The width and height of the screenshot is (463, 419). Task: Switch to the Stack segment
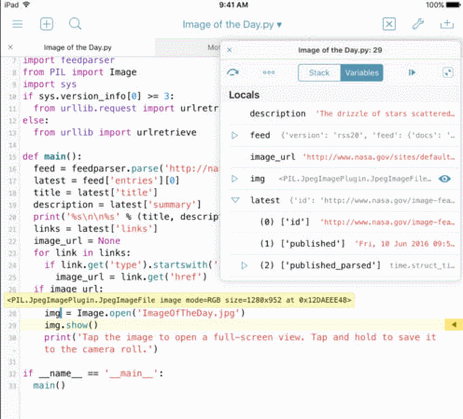pyautogui.click(x=319, y=73)
